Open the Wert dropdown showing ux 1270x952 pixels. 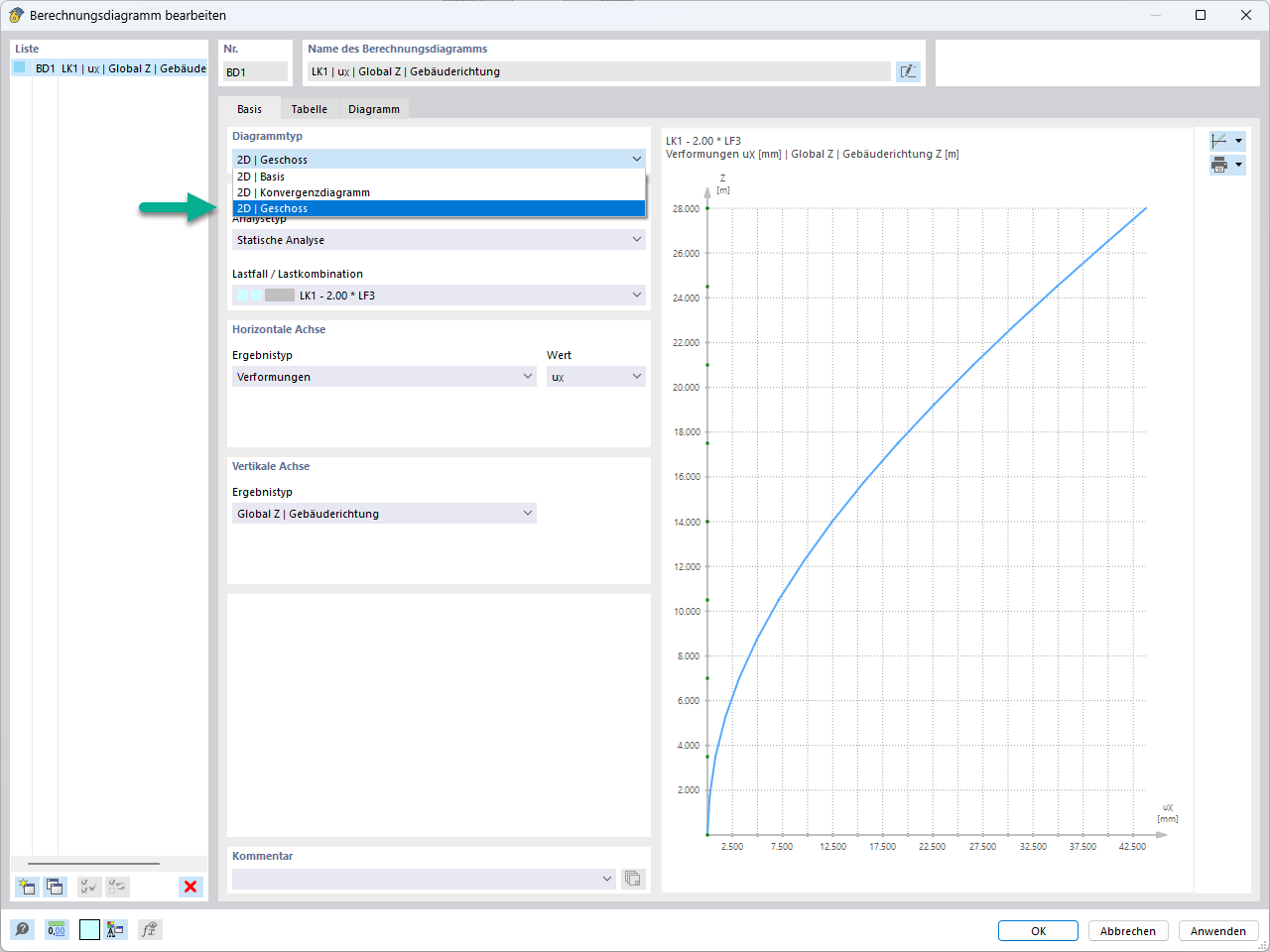point(596,377)
